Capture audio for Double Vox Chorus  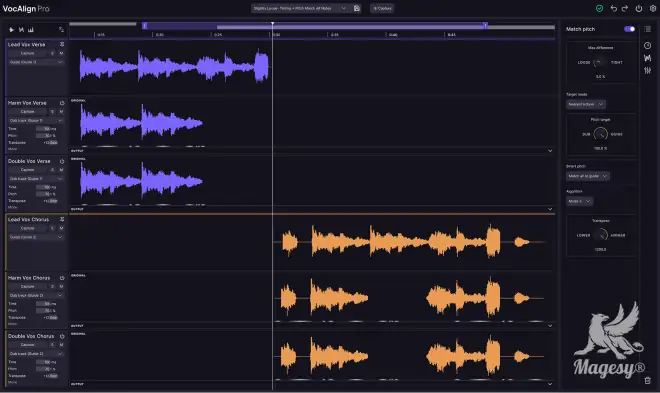point(27,345)
